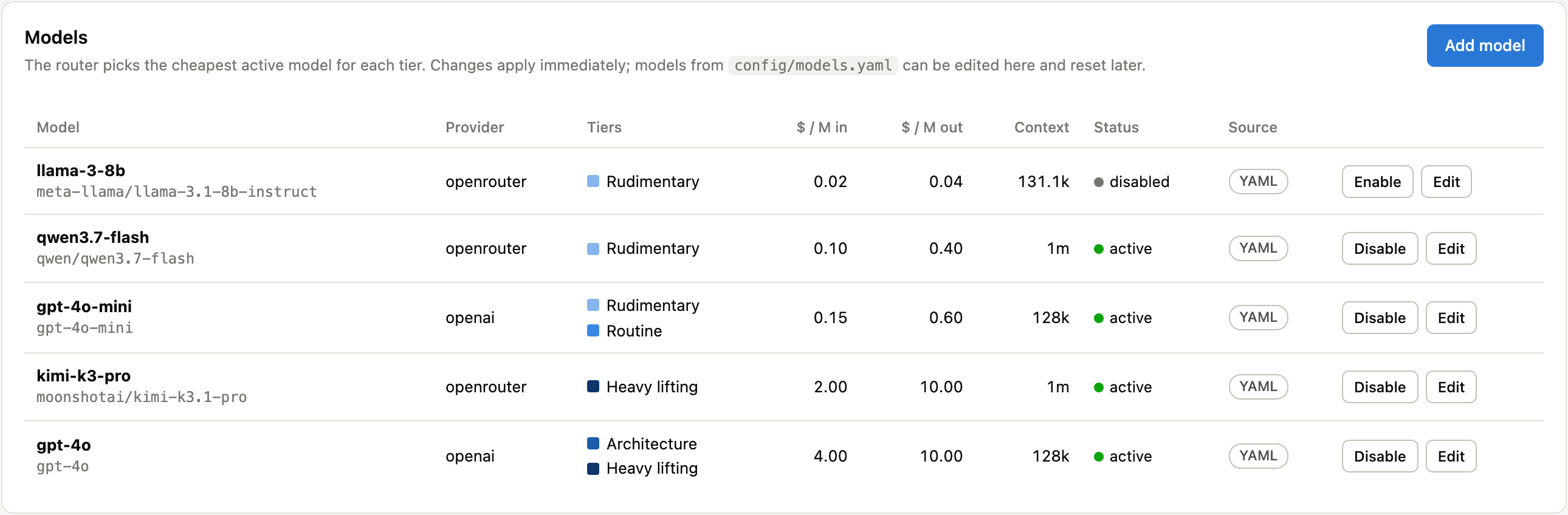This screenshot has height=515, width=1568.
Task: Edit the qwen3.7-flash model entry
Action: (x=1451, y=248)
